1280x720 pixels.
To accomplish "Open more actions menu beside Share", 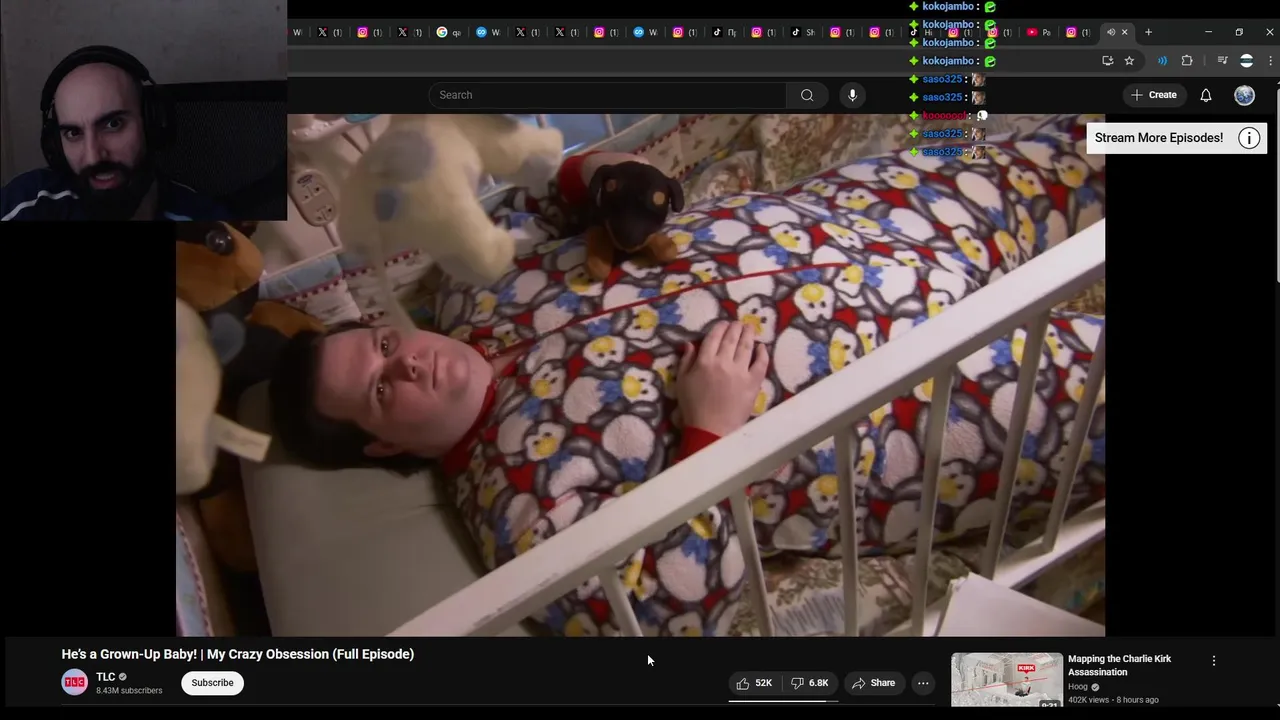I will pos(923,683).
